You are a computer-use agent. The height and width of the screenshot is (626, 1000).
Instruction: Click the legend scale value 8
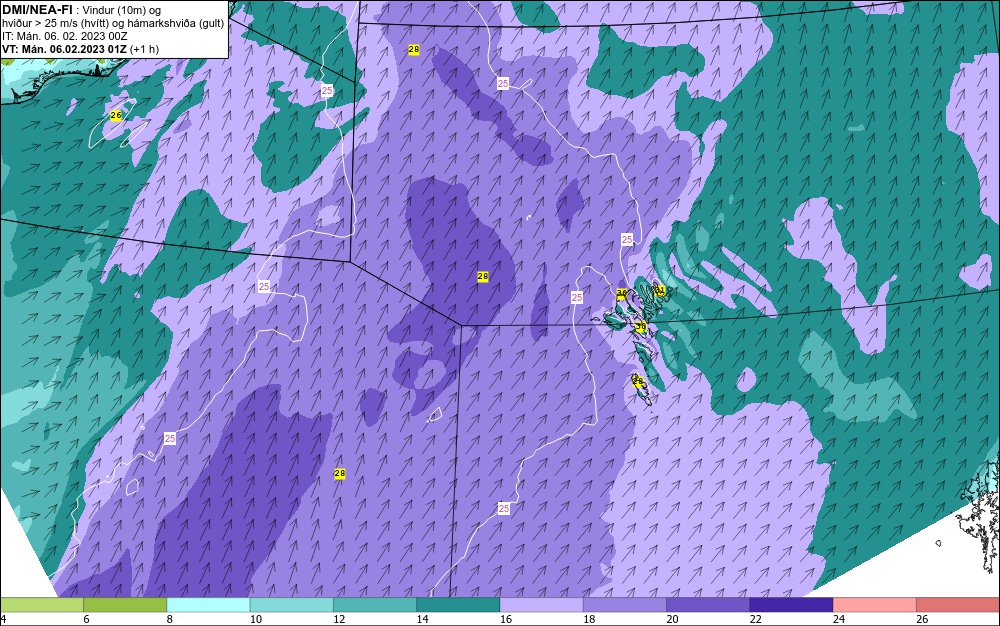[x=170, y=619]
